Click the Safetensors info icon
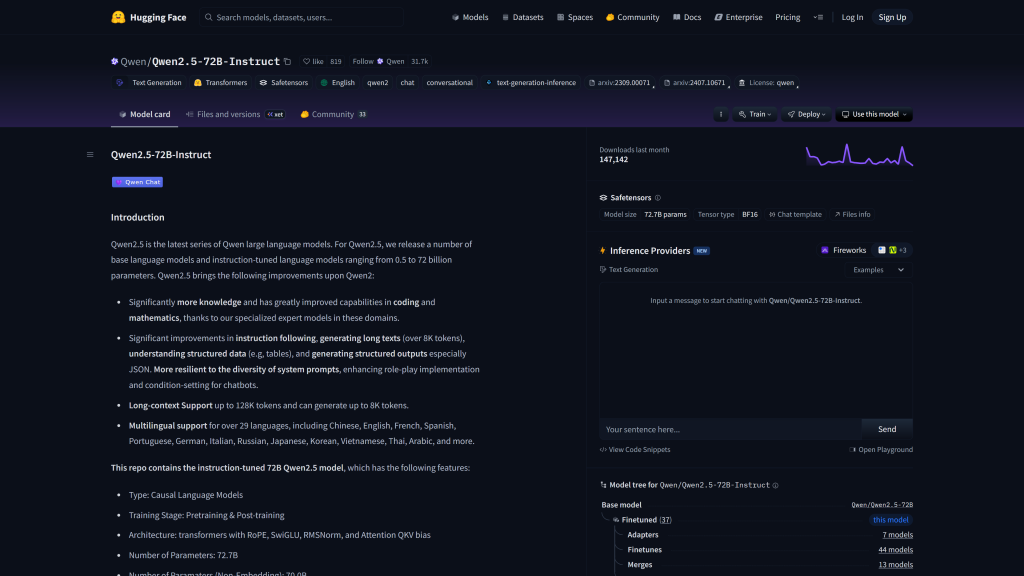 (x=658, y=198)
